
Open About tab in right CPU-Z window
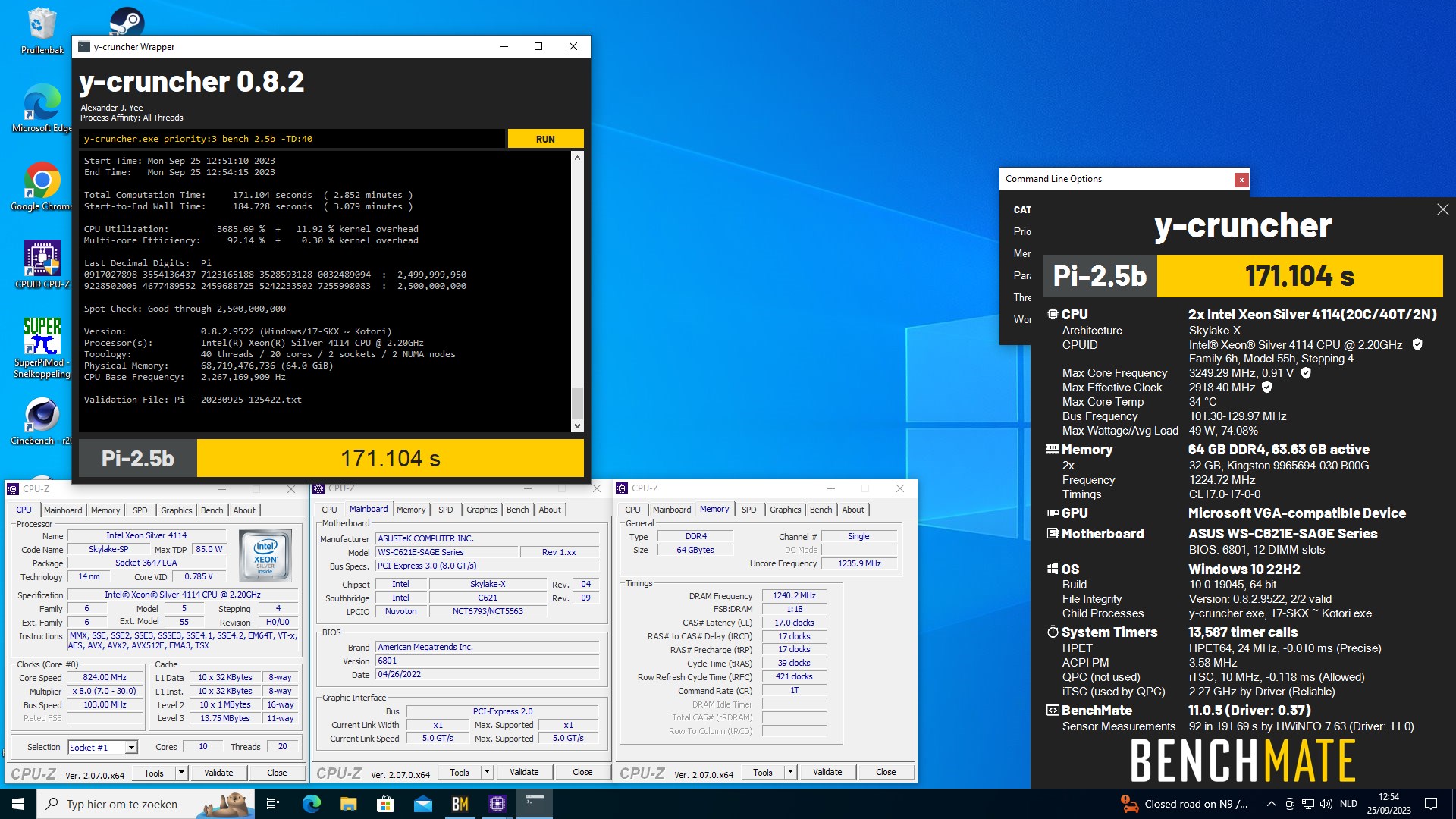pyautogui.click(x=852, y=510)
